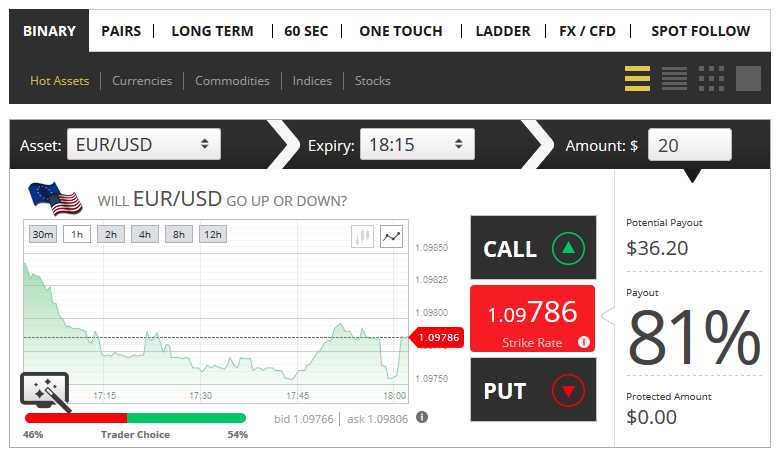Set chart timeframe to 30m
The height and width of the screenshot is (458, 782).
43,234
